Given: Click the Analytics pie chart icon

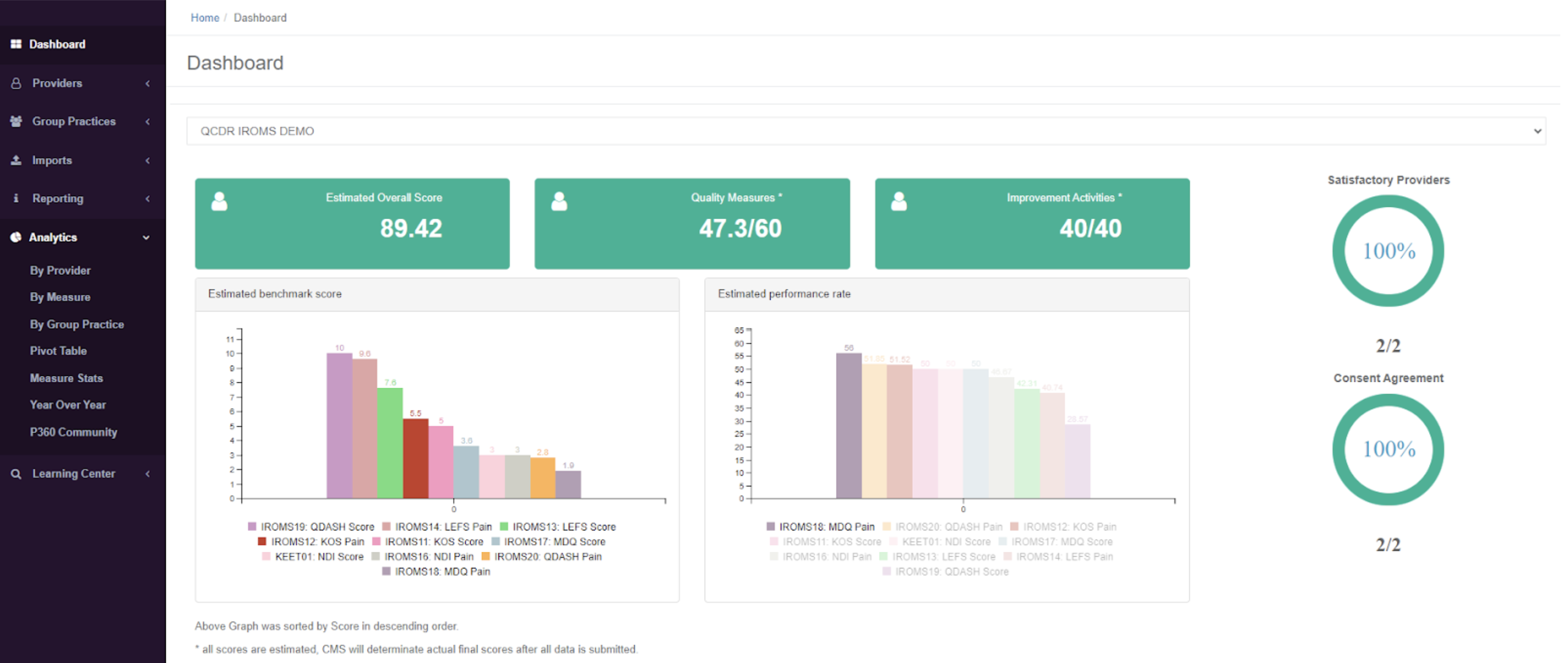Looking at the screenshot, I should click(17, 237).
